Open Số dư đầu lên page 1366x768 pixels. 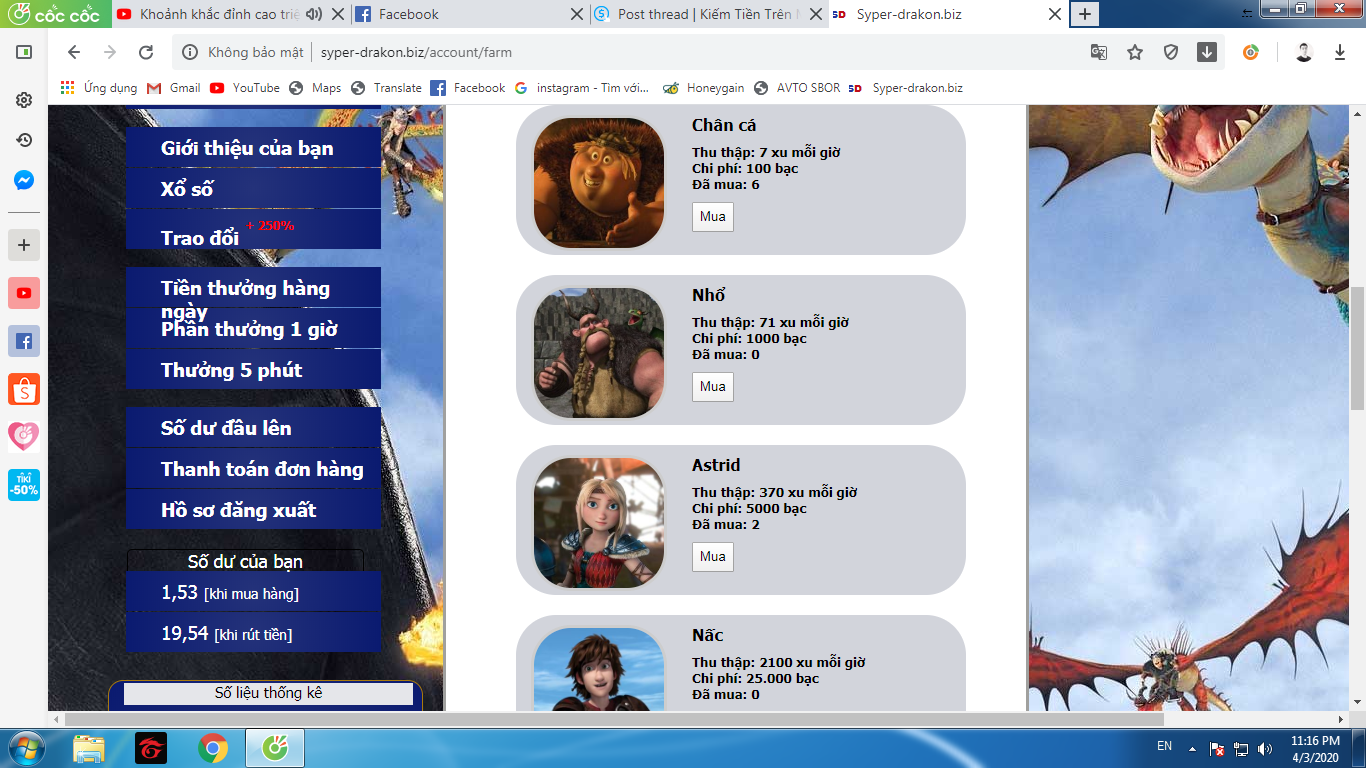pyautogui.click(x=253, y=428)
